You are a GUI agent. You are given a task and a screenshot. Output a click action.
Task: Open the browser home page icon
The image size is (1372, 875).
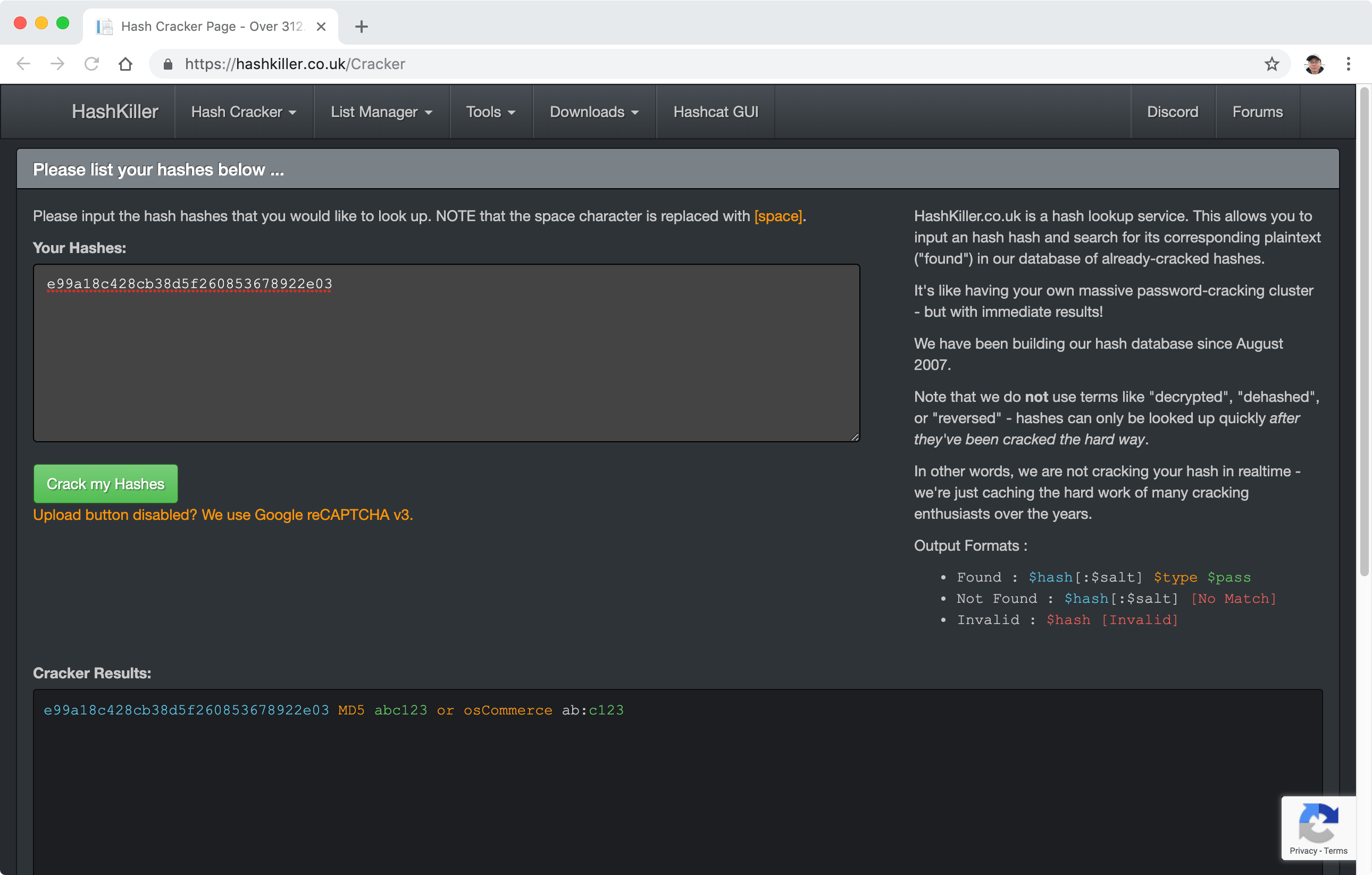click(x=126, y=64)
